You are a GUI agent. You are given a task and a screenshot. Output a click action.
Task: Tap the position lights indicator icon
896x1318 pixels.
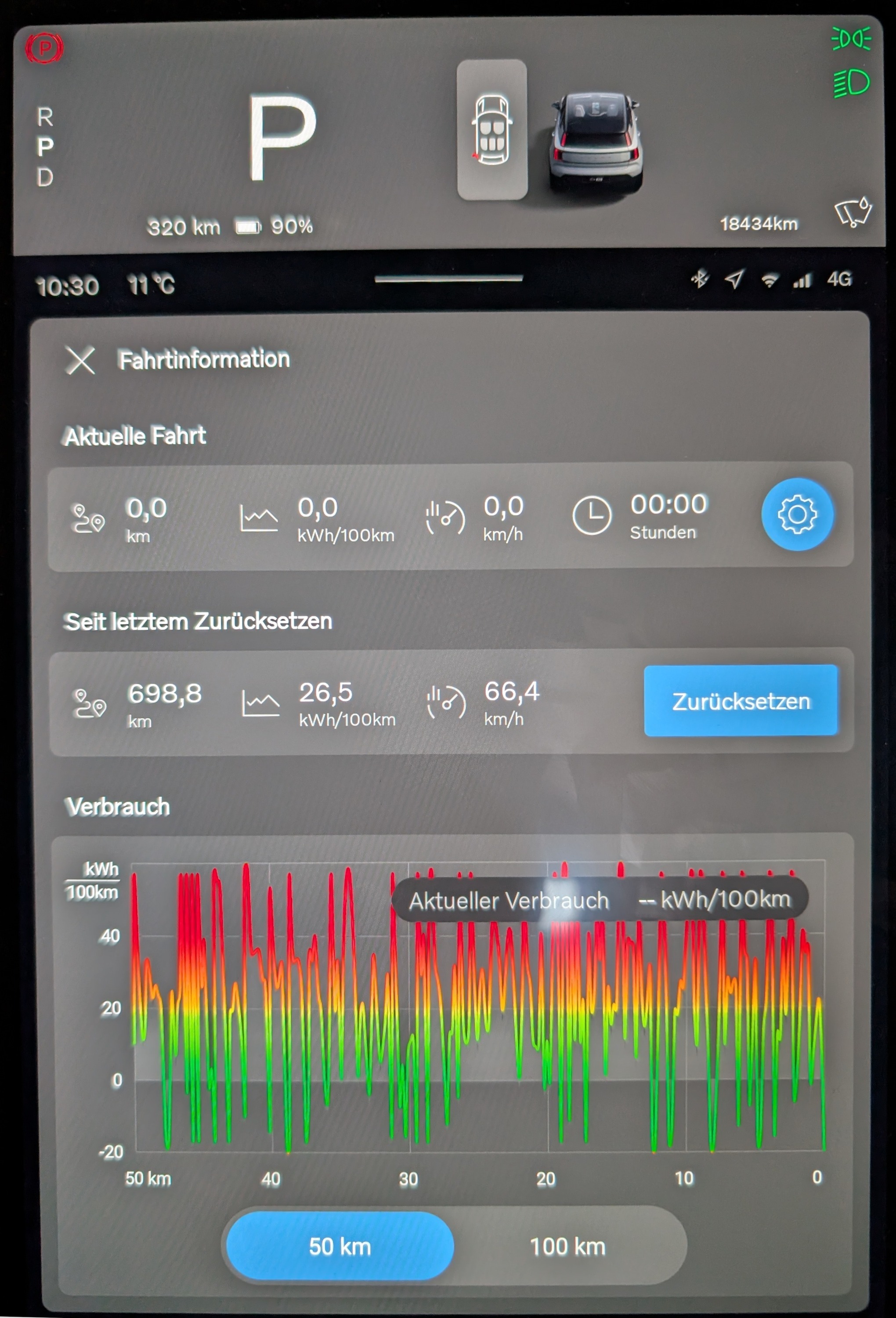coord(851,39)
